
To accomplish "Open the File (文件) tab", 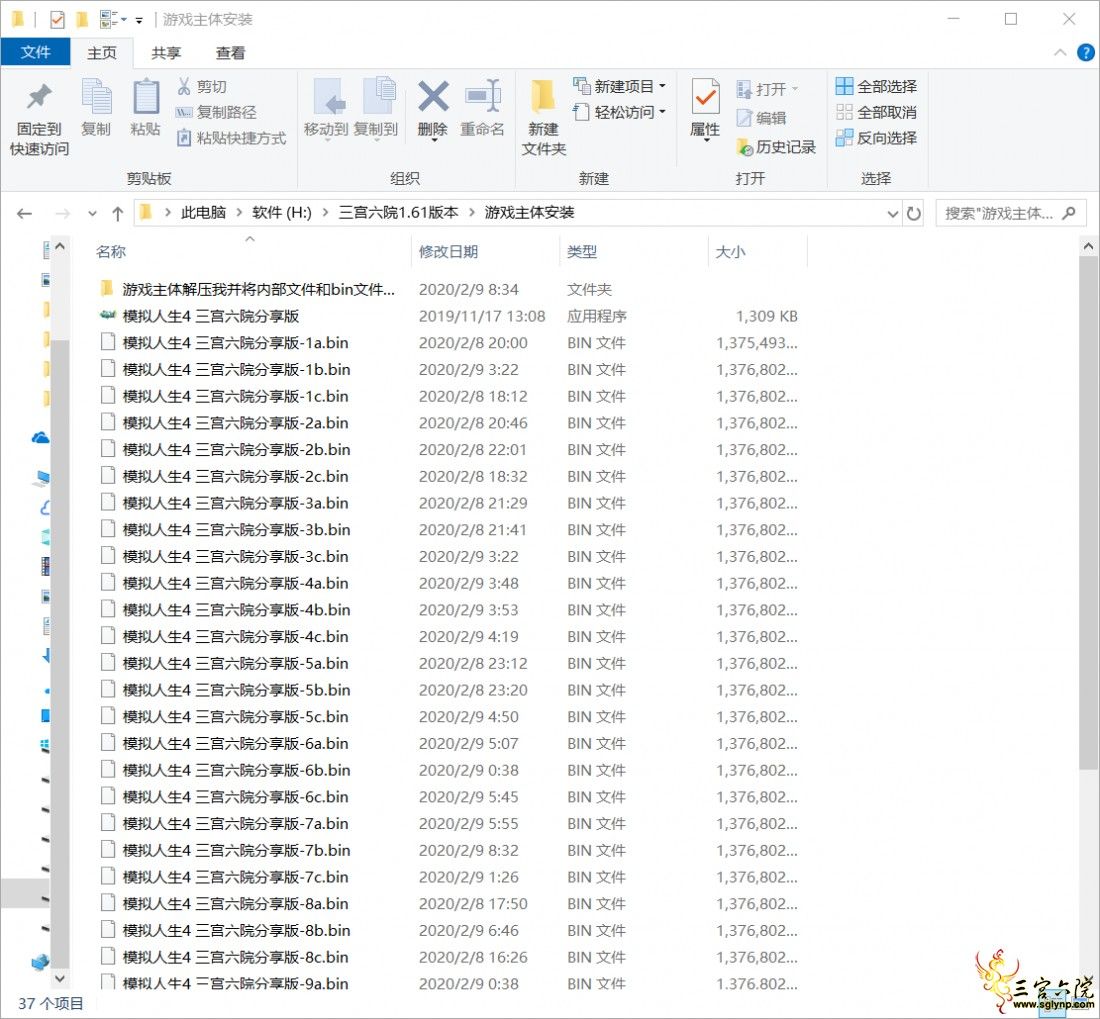I will point(35,53).
